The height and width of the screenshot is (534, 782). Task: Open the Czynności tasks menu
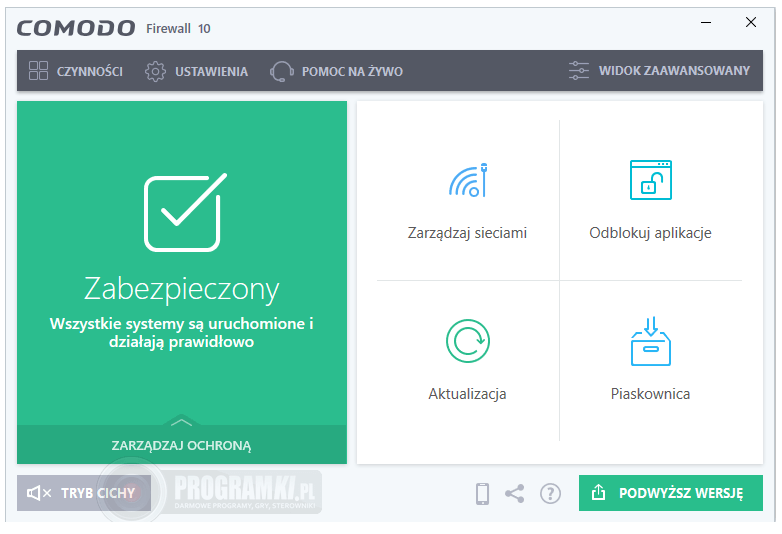[76, 71]
